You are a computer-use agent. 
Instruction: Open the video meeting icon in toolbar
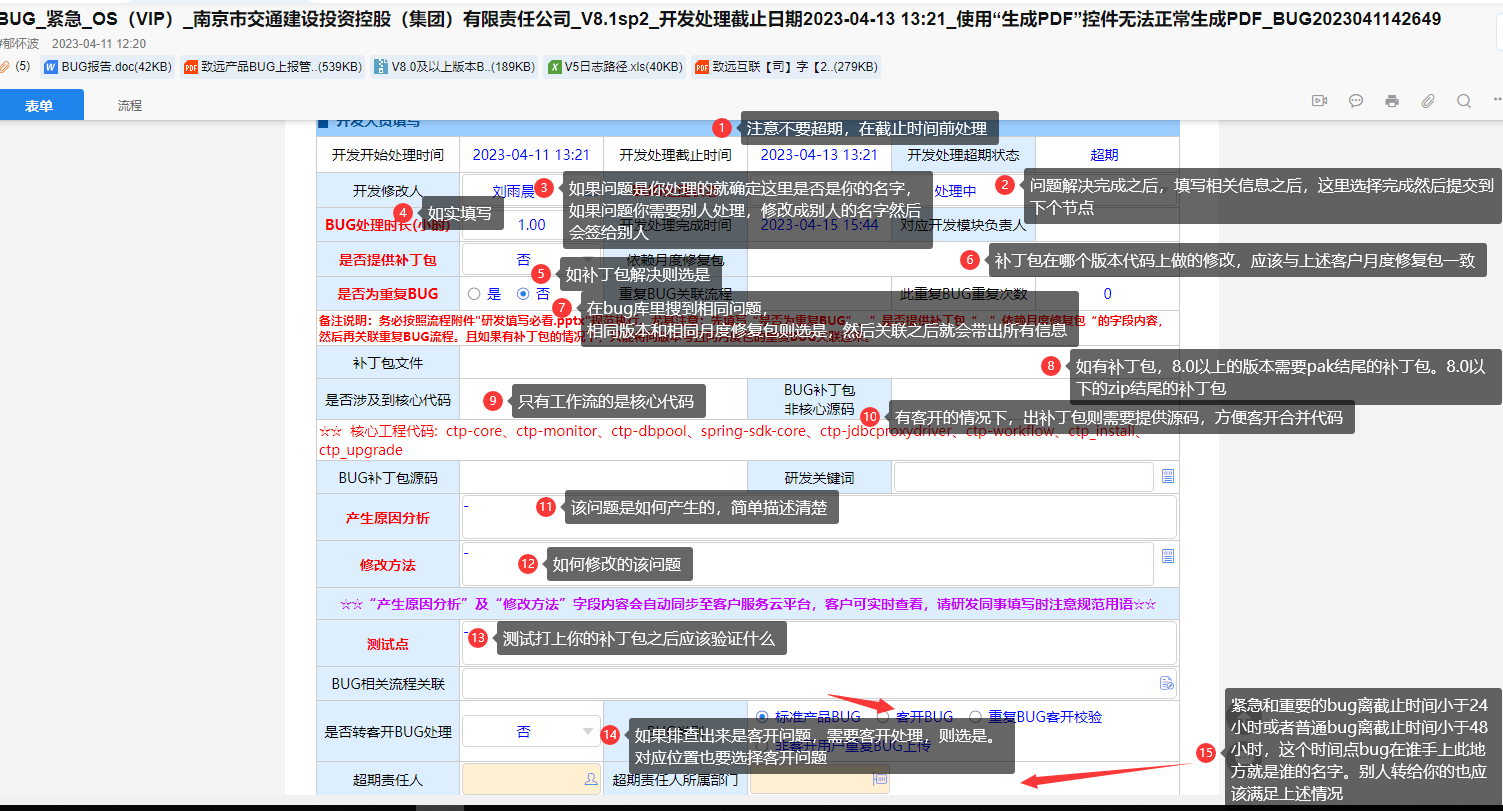1319,101
